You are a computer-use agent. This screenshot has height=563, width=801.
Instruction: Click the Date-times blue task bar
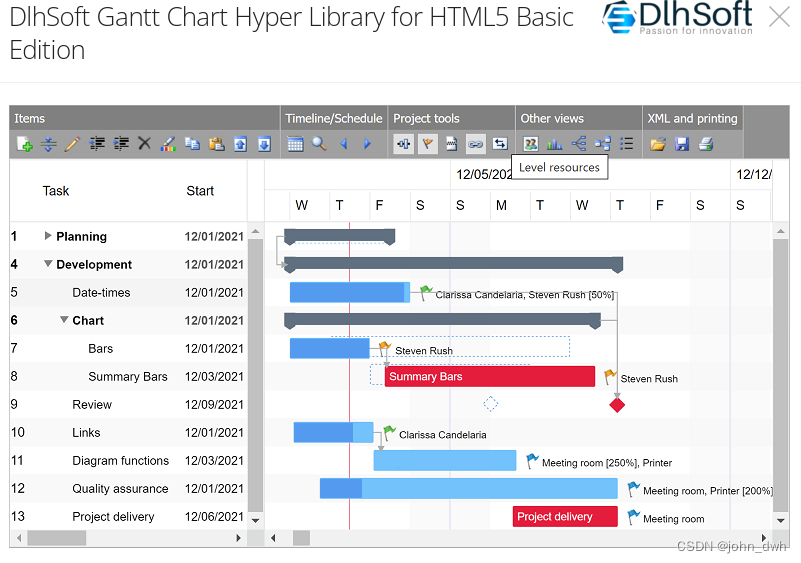coord(349,292)
